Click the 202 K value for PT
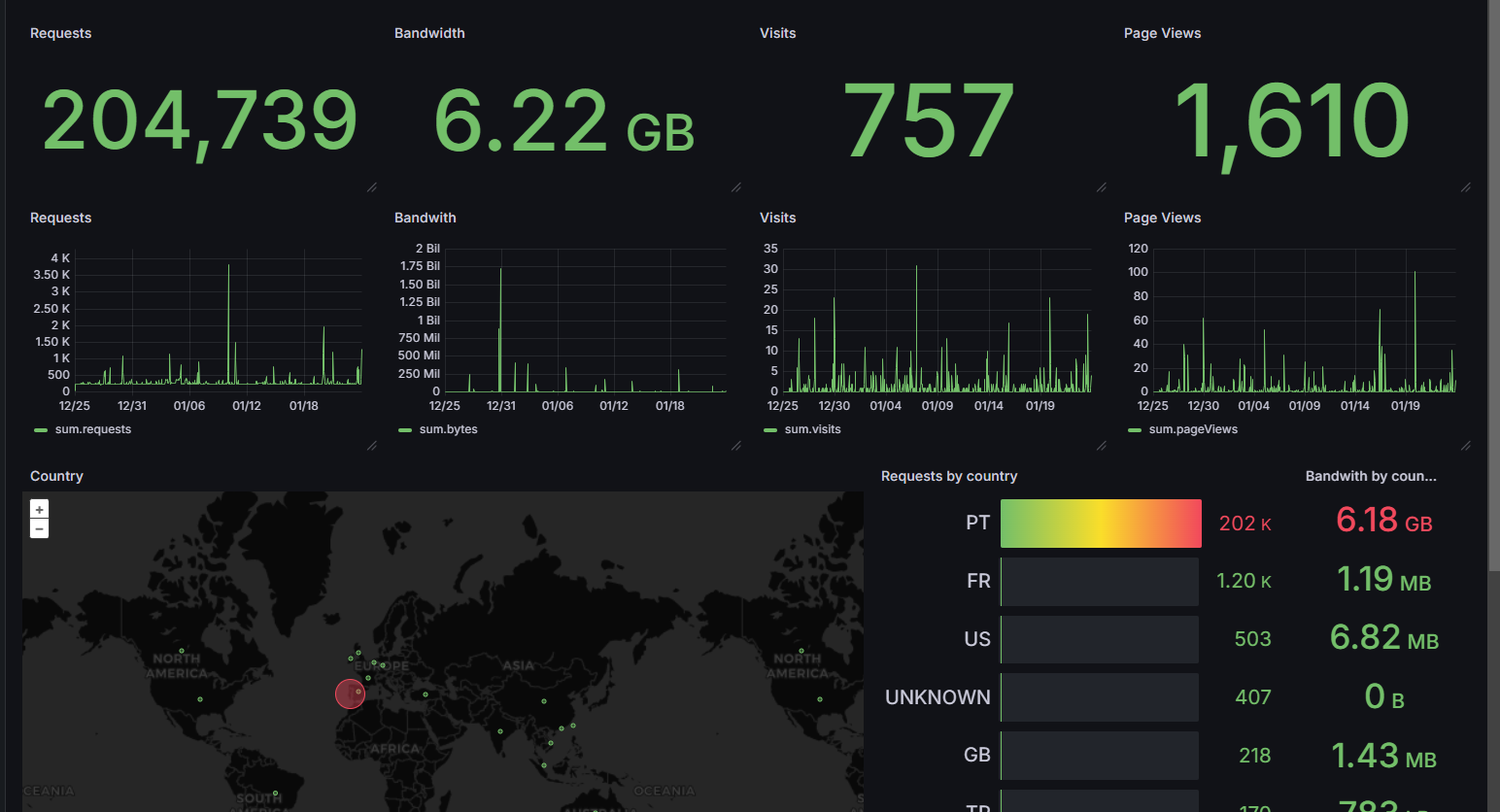1500x812 pixels. pyautogui.click(x=1244, y=523)
